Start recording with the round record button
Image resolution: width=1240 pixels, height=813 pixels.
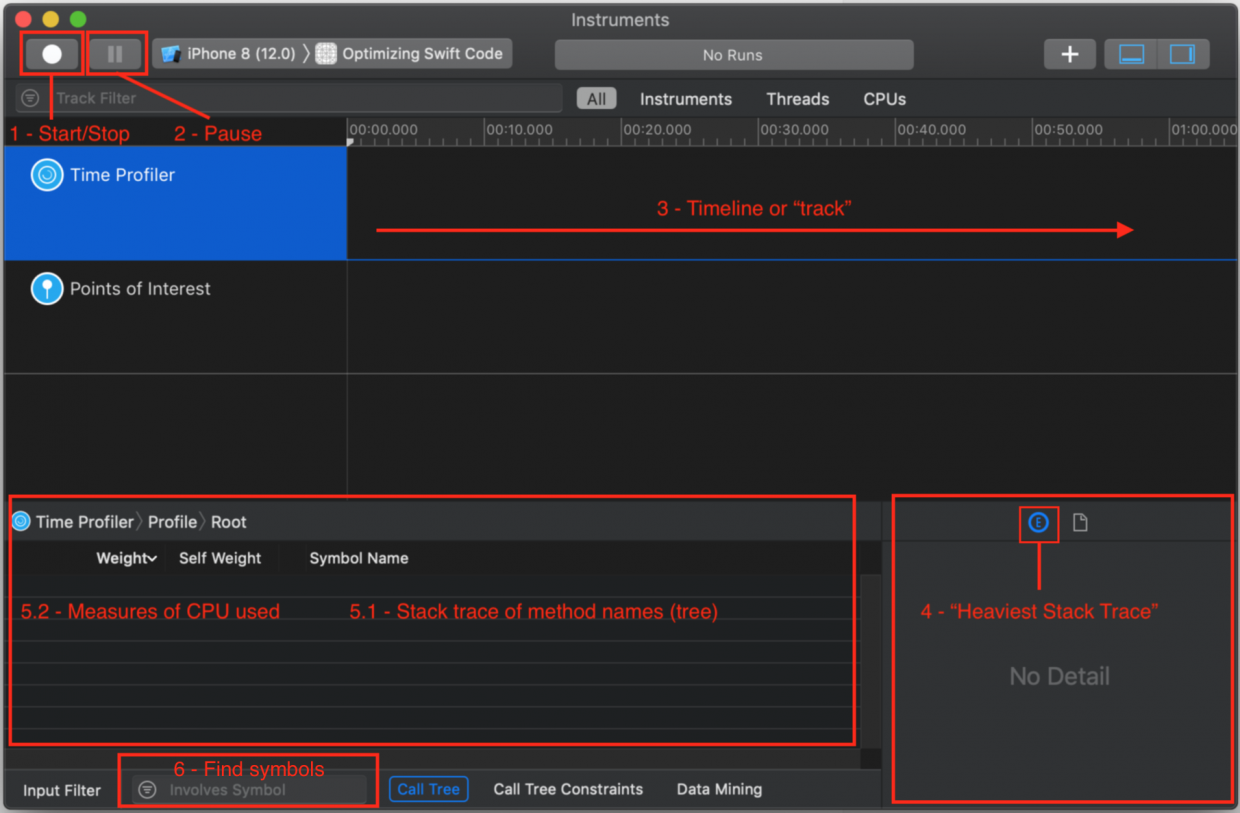tap(52, 55)
